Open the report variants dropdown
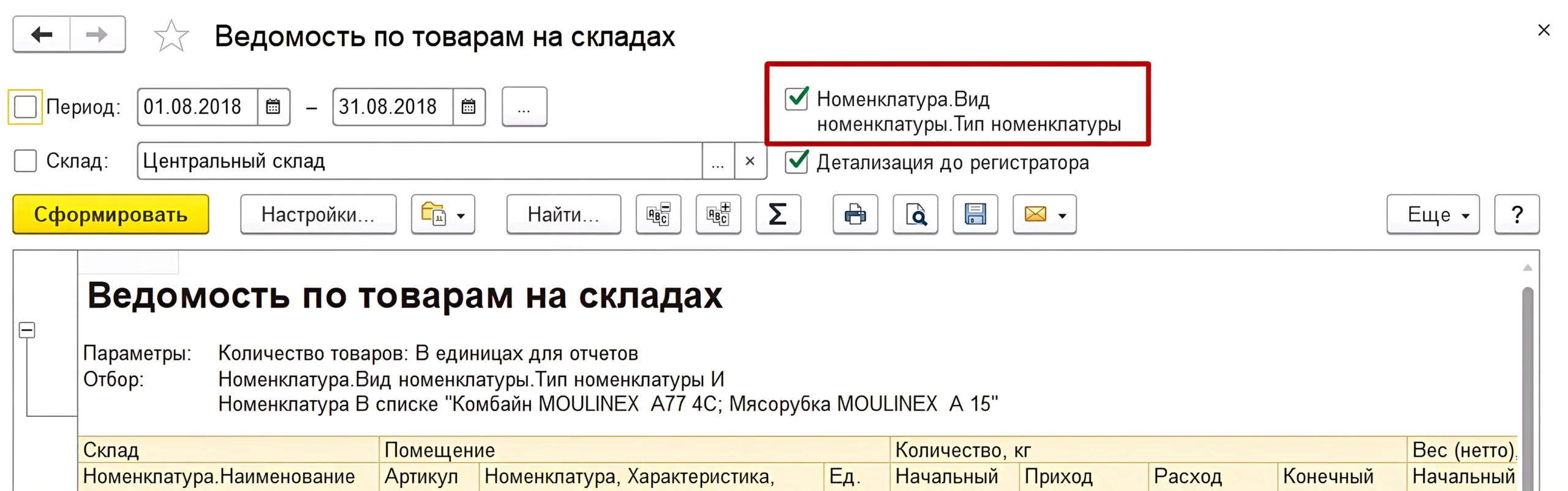The width and height of the screenshot is (1568, 491). tap(443, 215)
